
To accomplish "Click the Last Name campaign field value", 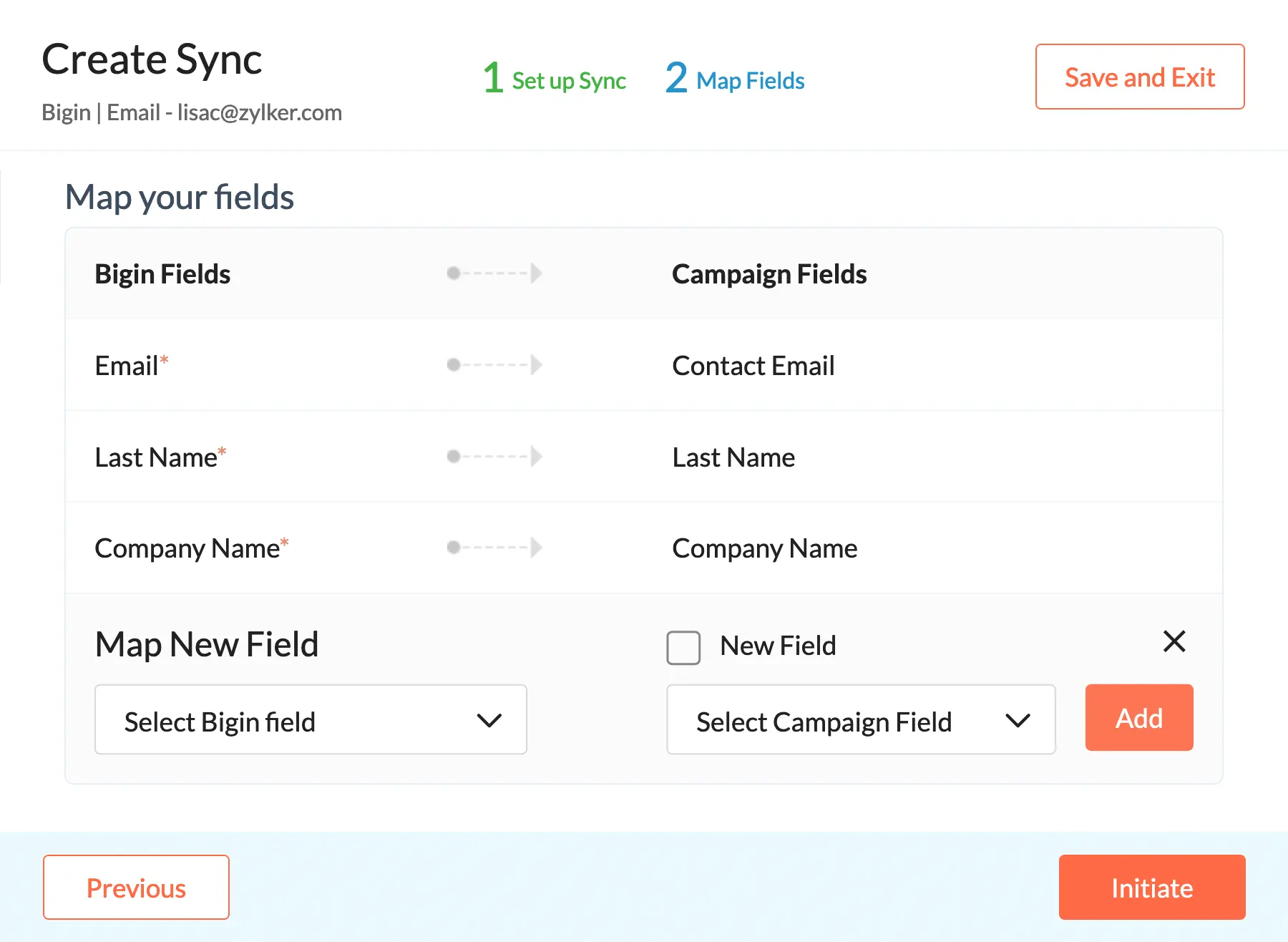I will pyautogui.click(x=733, y=457).
